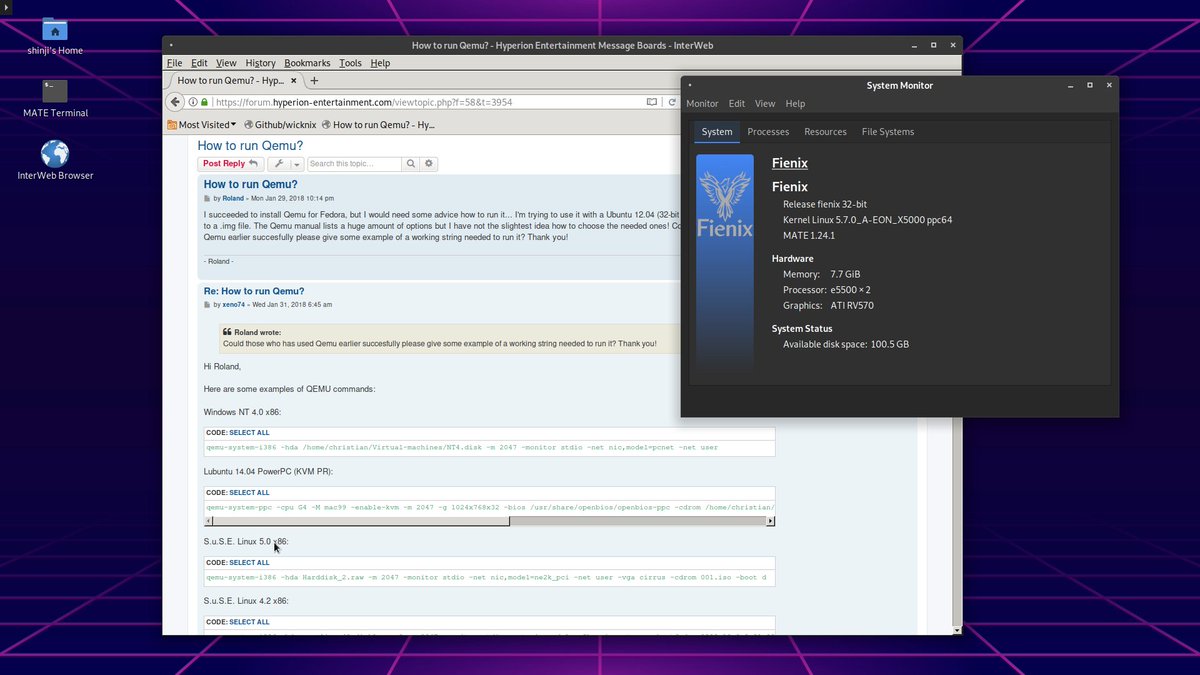This screenshot has width=1200, height=675.
Task: Click the browser URL address field
Action: pyautogui.click(x=428, y=102)
